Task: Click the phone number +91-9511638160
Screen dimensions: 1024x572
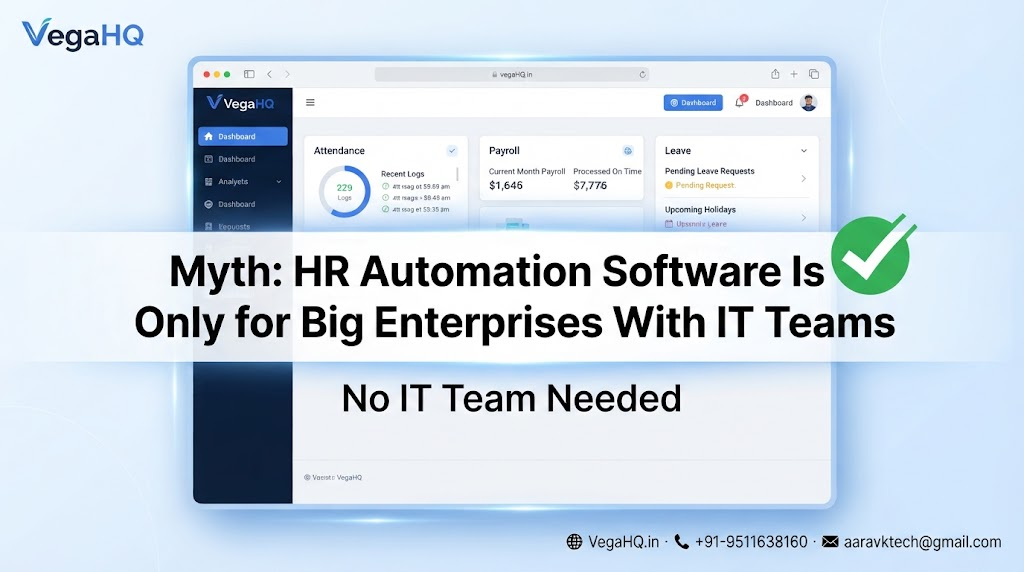Action: click(x=751, y=542)
